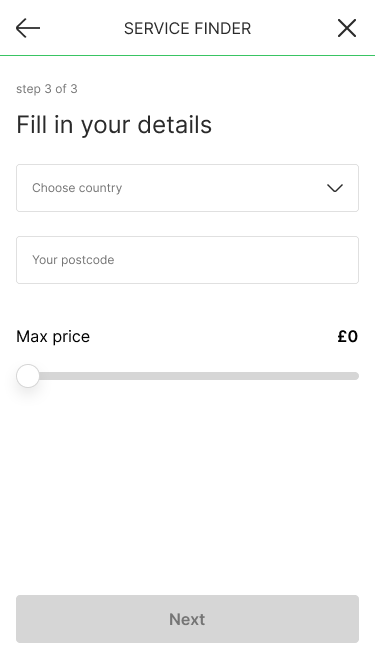Go back using the left arrow icon

click(28, 29)
